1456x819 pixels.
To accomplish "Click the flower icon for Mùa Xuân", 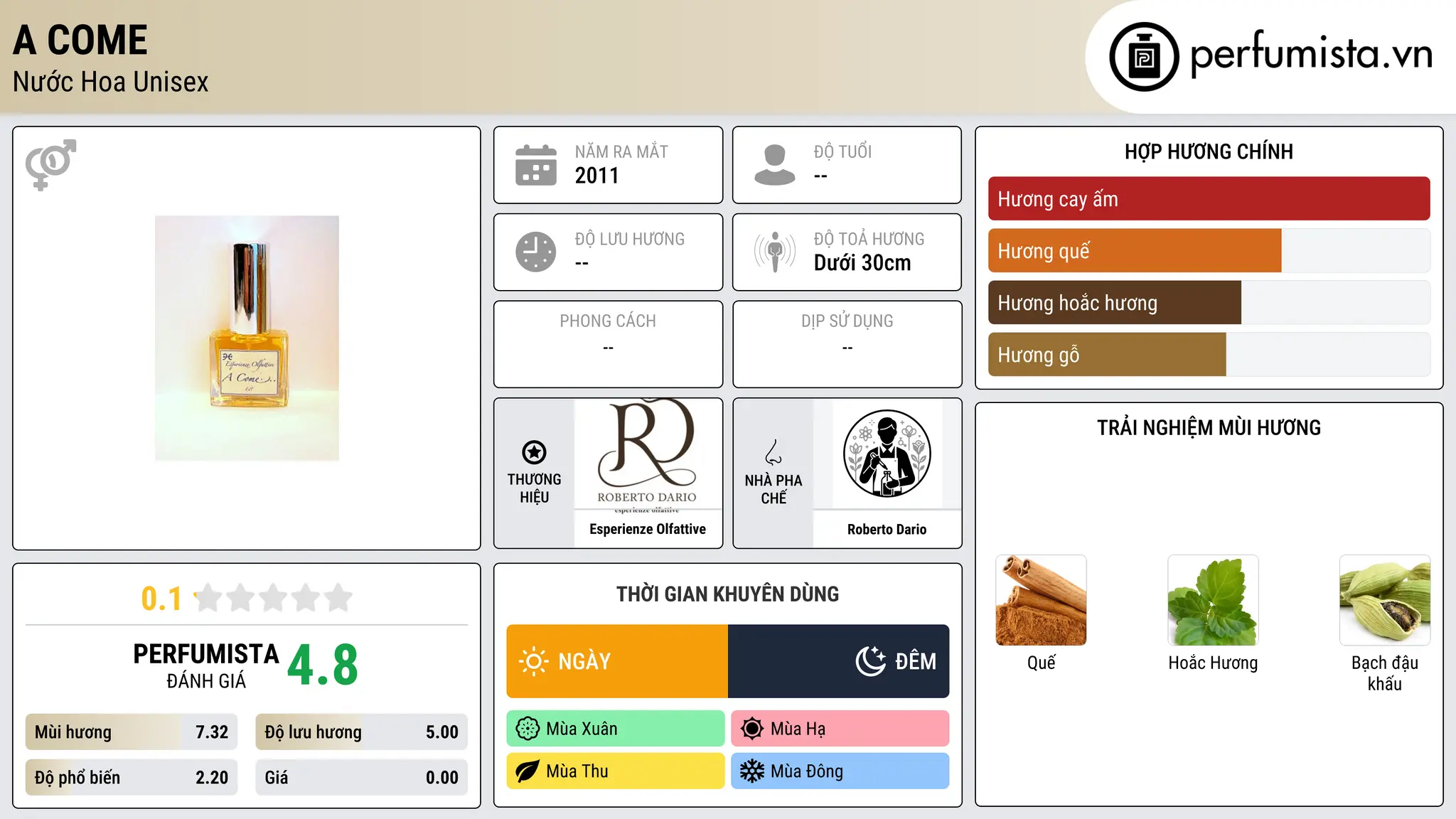I will pos(528,729).
